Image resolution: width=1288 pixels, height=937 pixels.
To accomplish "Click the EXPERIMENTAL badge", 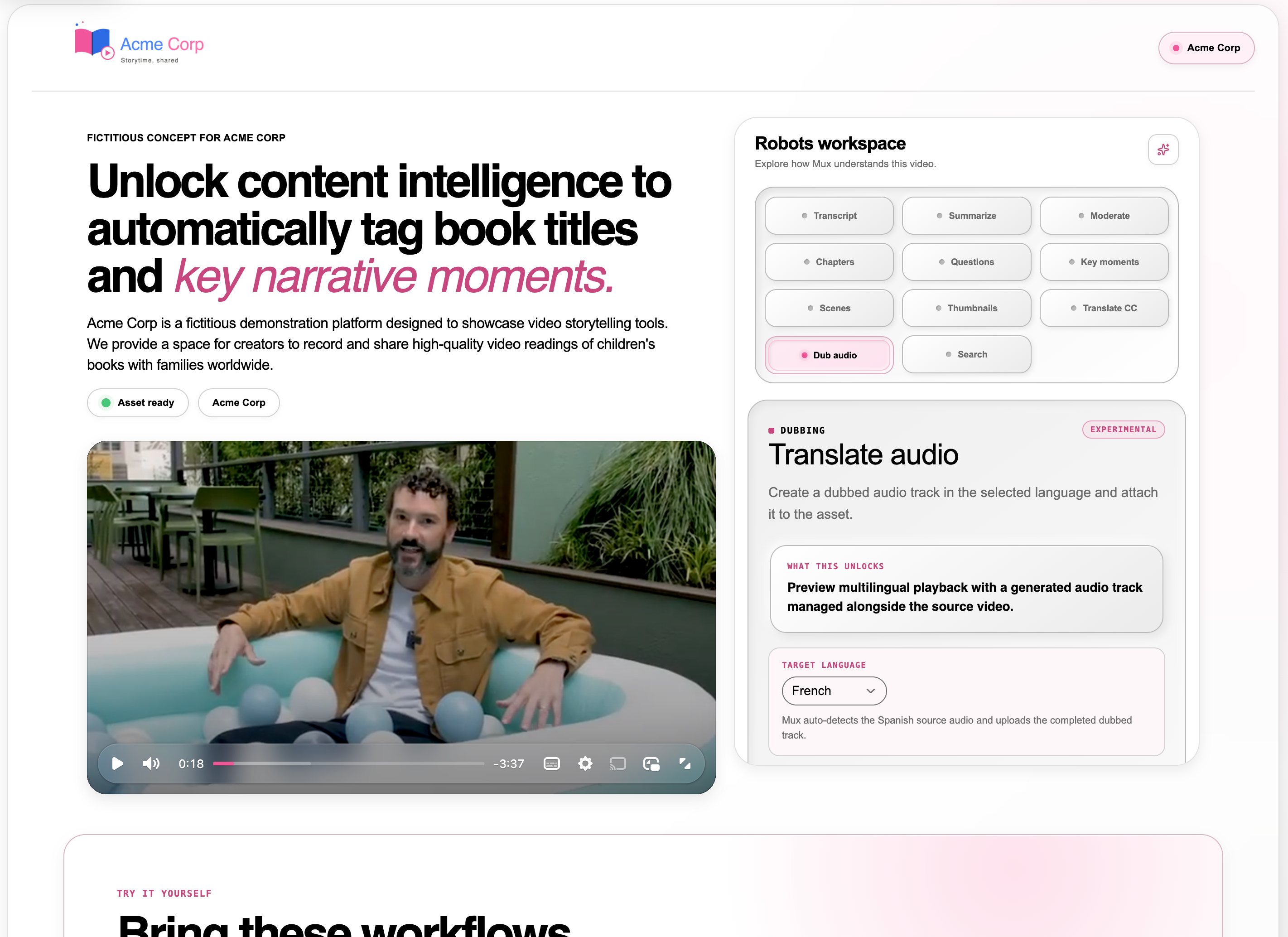I will pos(1123,430).
